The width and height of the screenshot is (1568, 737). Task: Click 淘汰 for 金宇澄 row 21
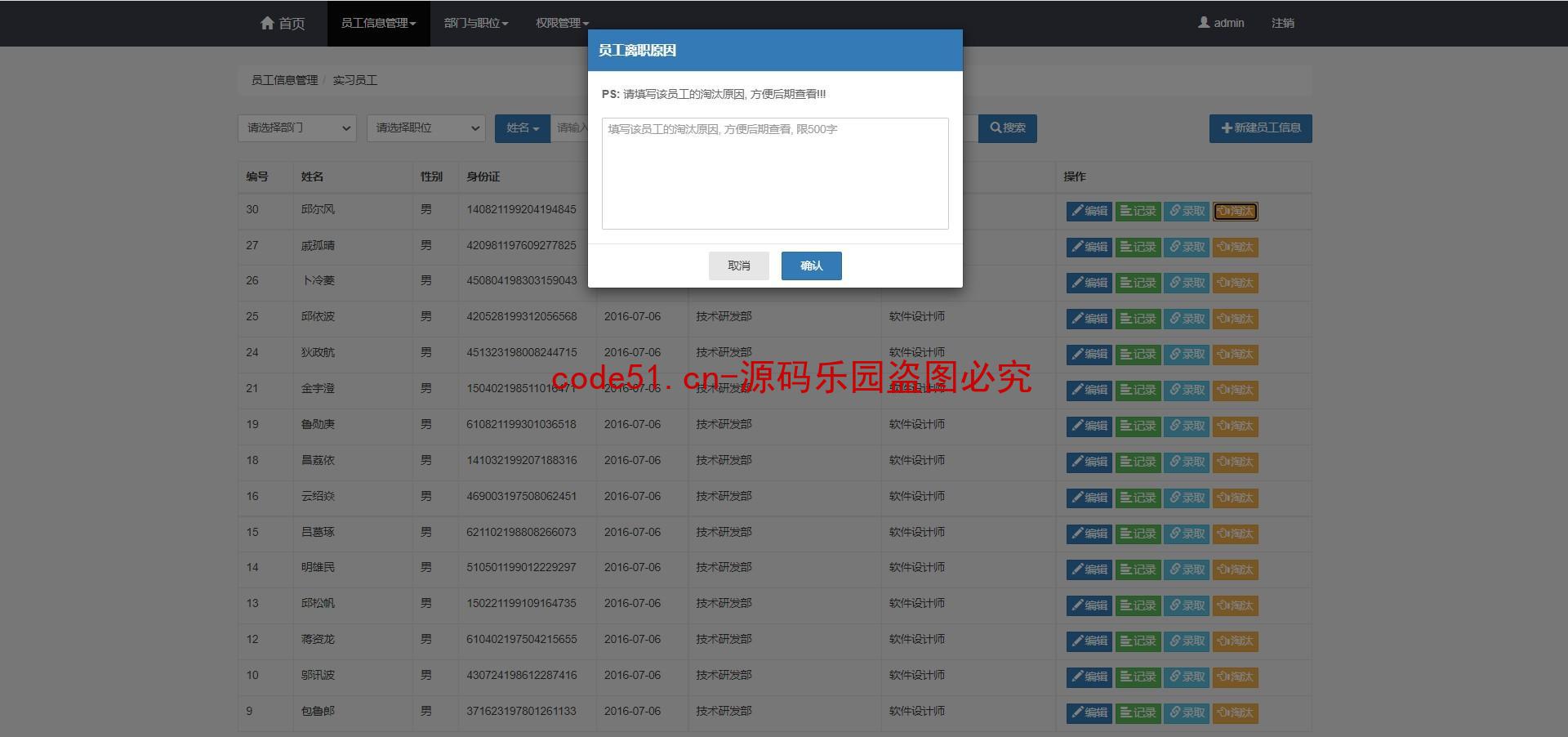click(1235, 391)
